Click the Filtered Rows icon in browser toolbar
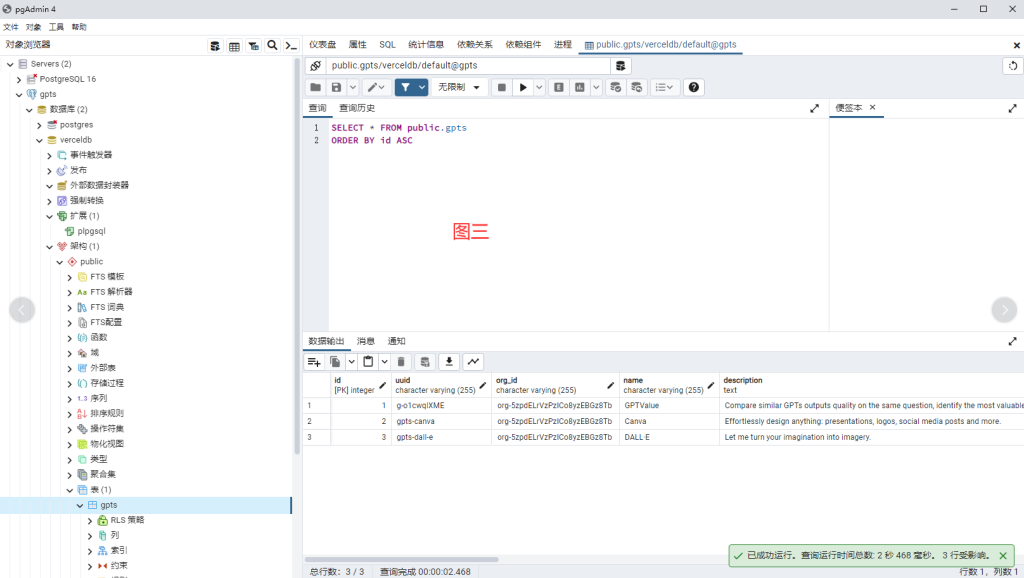 click(253, 46)
